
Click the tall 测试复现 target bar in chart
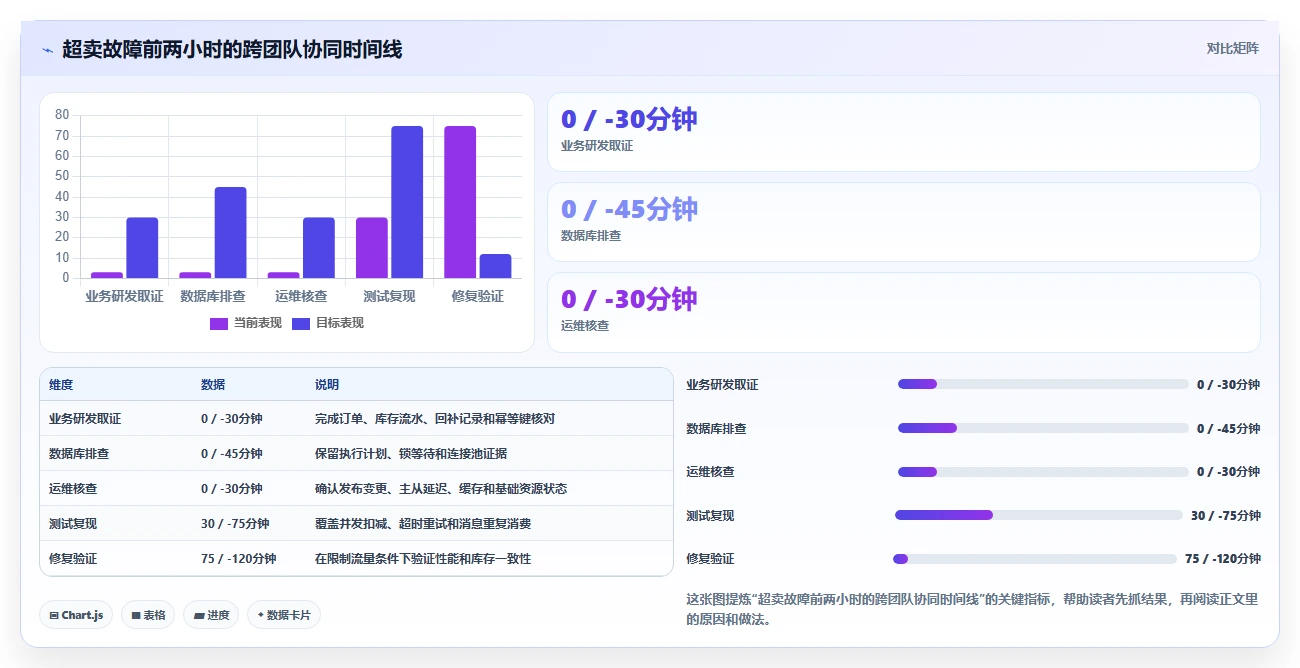coord(407,202)
